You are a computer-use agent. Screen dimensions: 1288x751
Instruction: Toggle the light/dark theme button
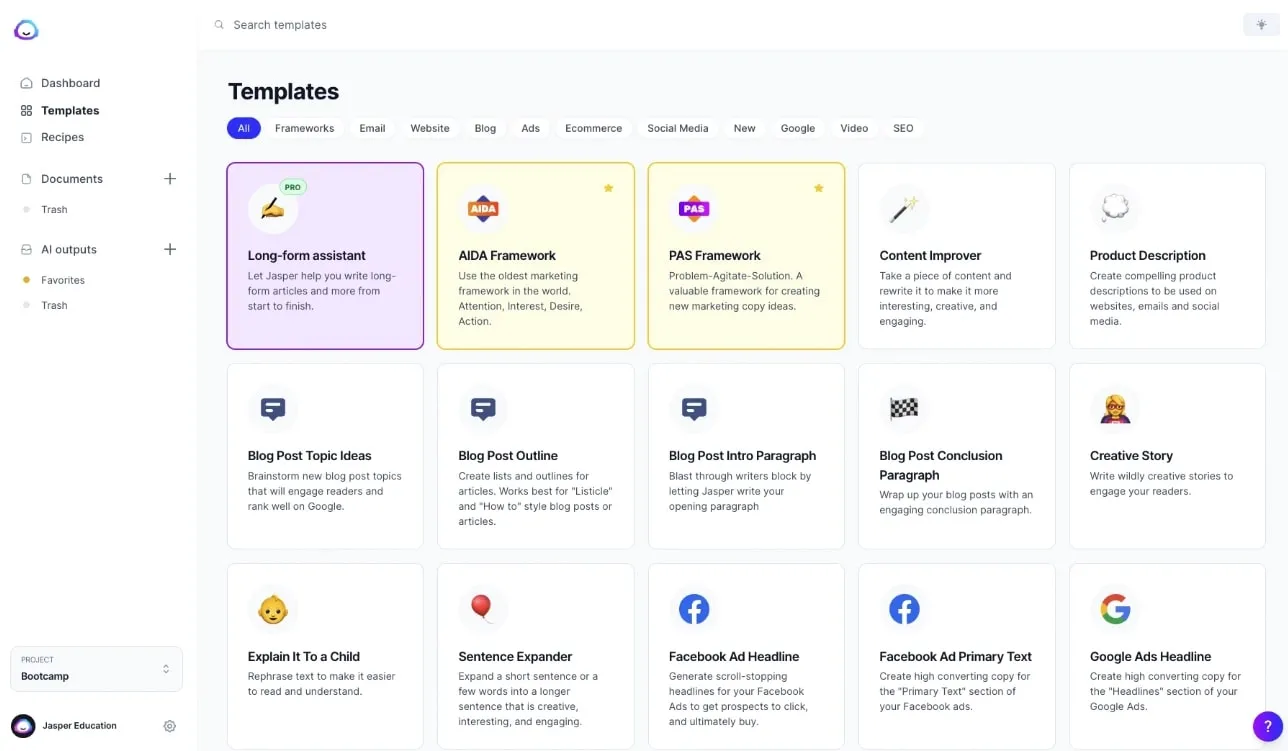(x=1261, y=25)
